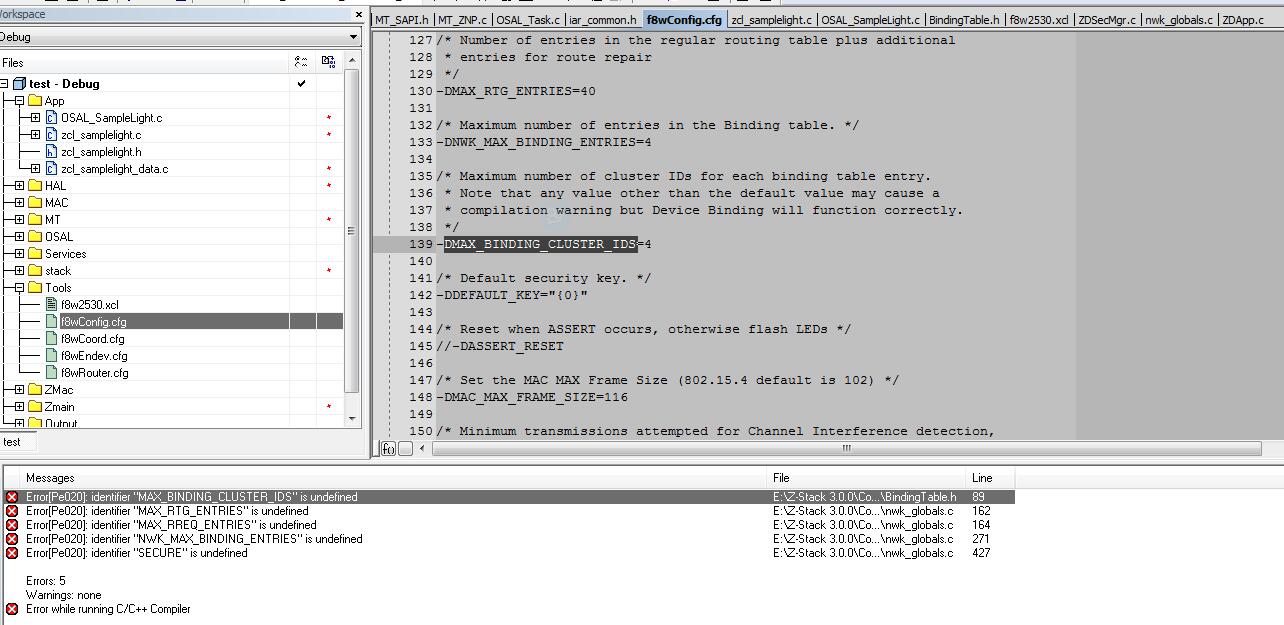The height and width of the screenshot is (625, 1284).
Task: Collapse the Tools folder
Action: click(19, 288)
